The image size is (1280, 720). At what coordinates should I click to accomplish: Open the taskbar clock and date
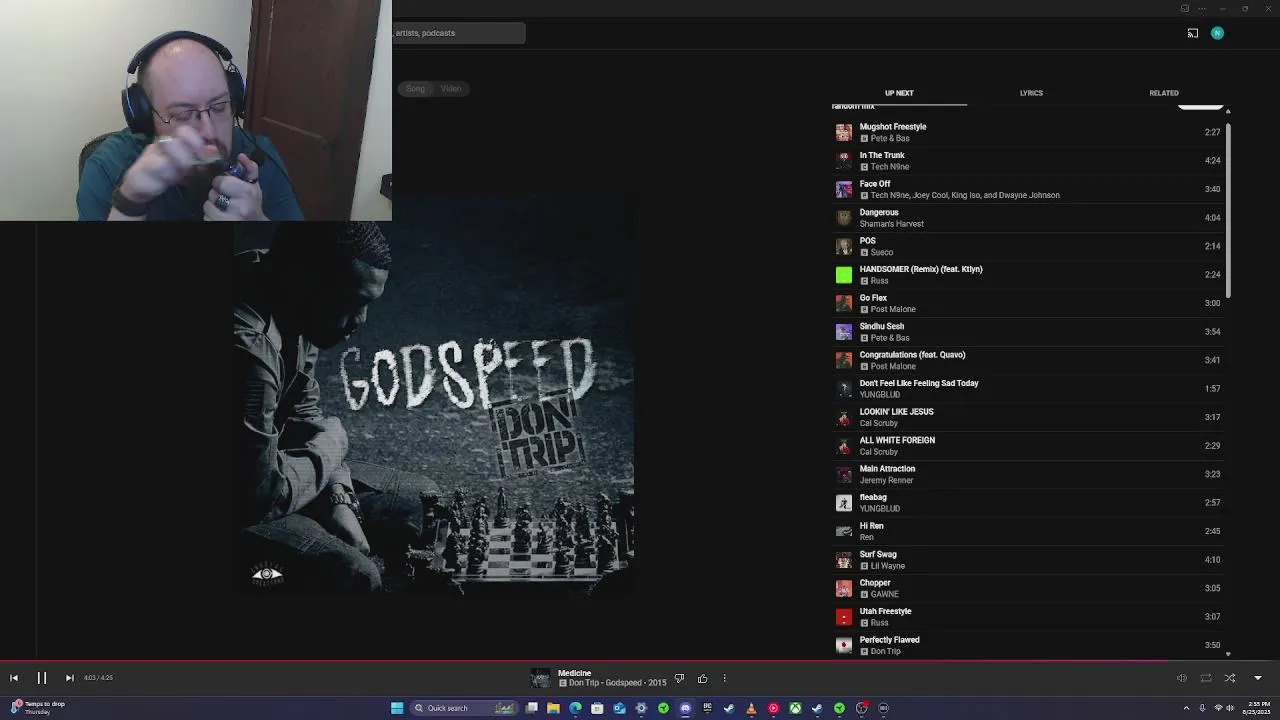tap(1258, 708)
